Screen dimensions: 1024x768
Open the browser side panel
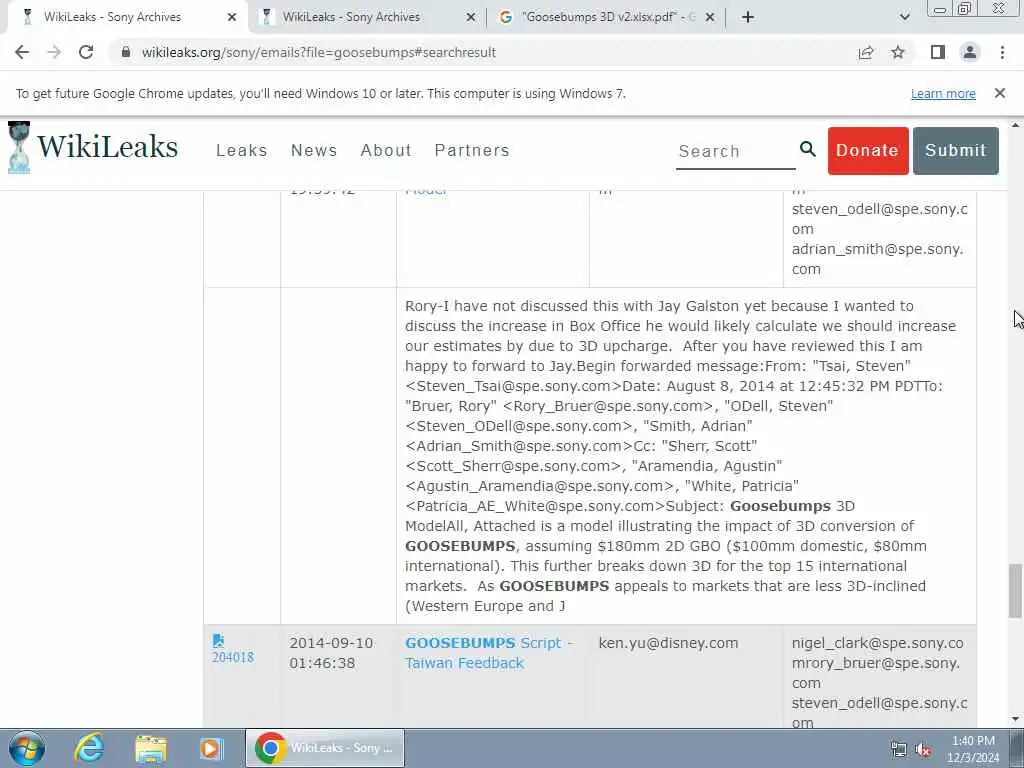pos(938,52)
